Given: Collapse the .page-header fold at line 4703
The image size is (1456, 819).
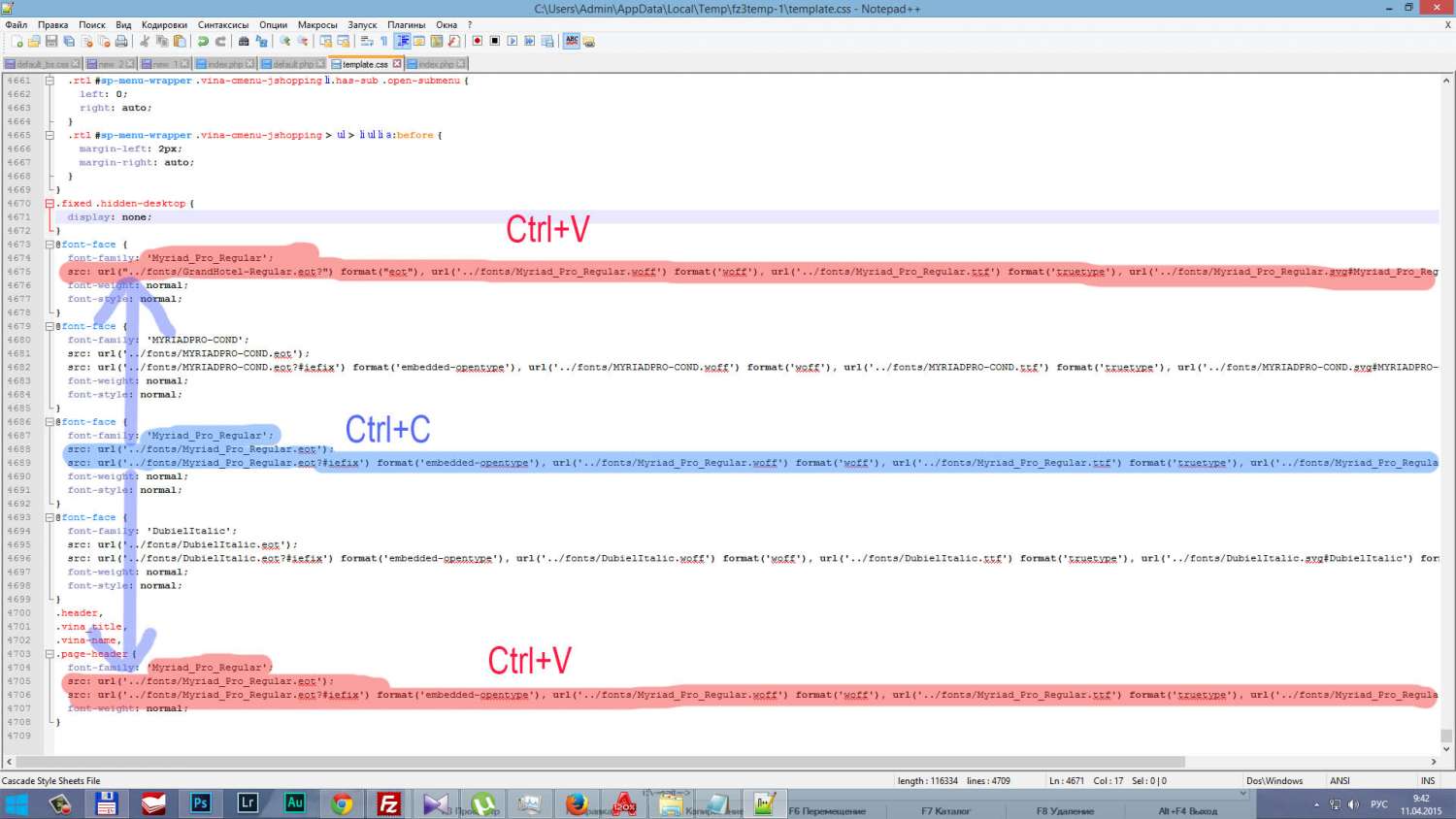Looking at the screenshot, I should coord(50,654).
